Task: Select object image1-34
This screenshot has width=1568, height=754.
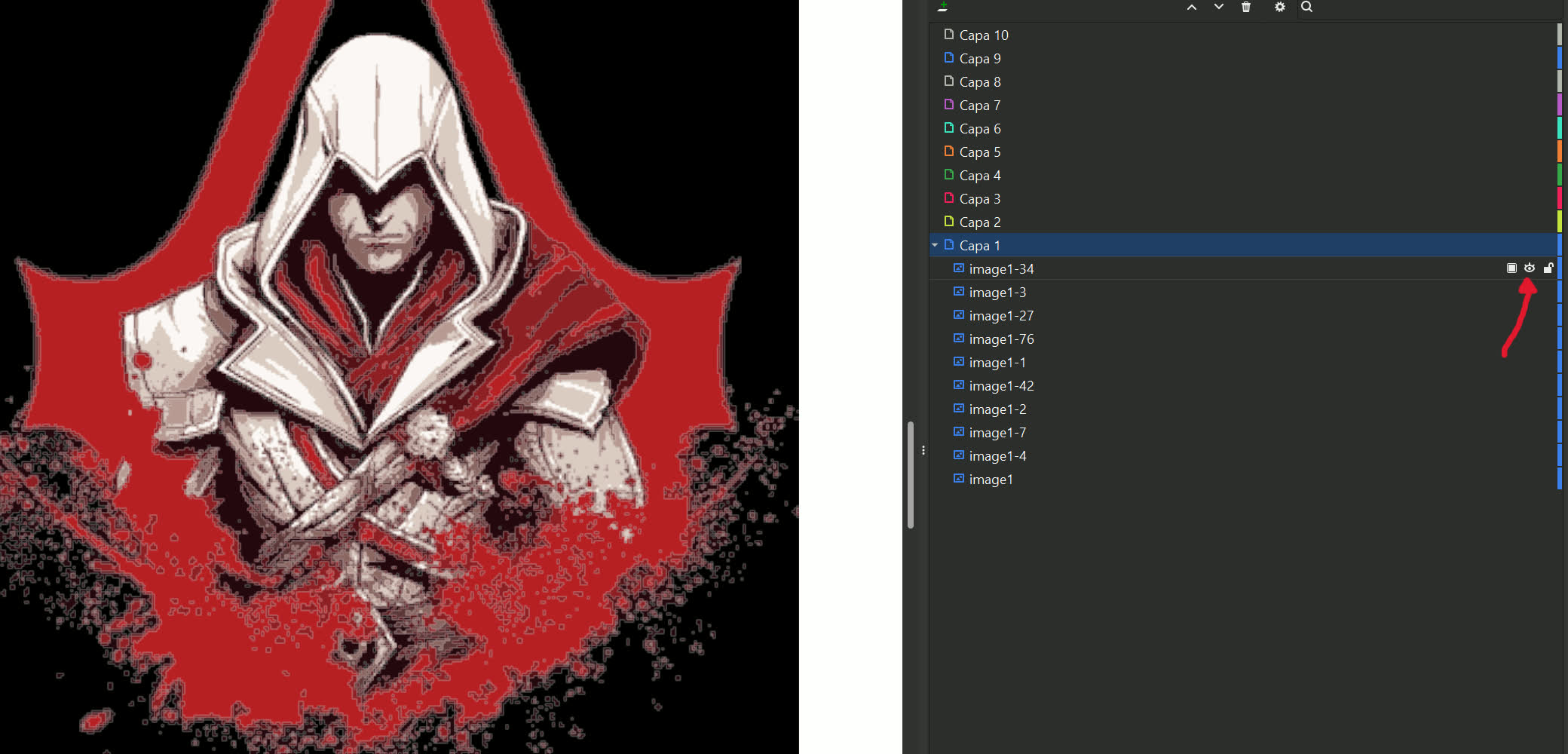Action: (x=1001, y=268)
